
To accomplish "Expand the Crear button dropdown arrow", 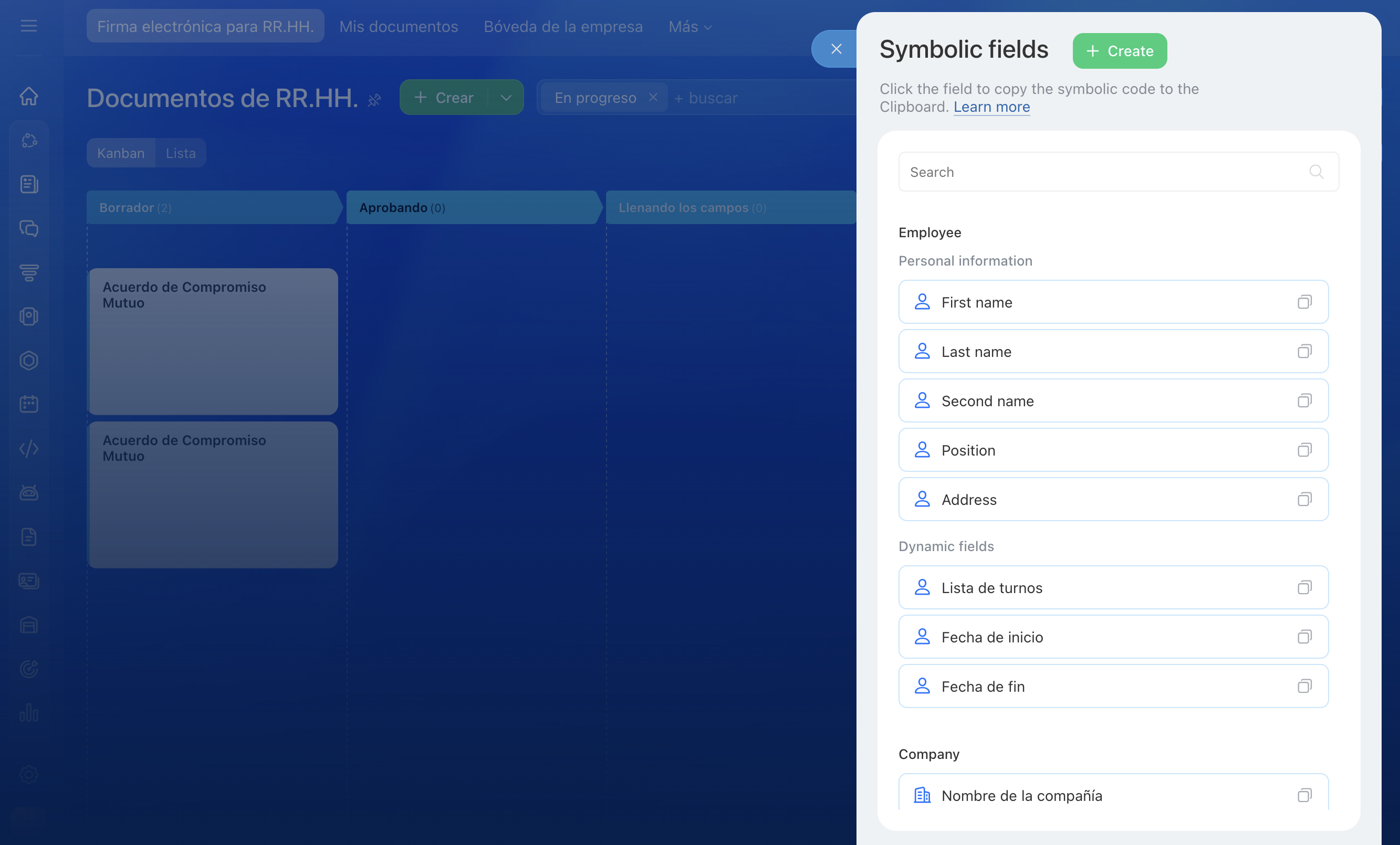I will click(506, 98).
